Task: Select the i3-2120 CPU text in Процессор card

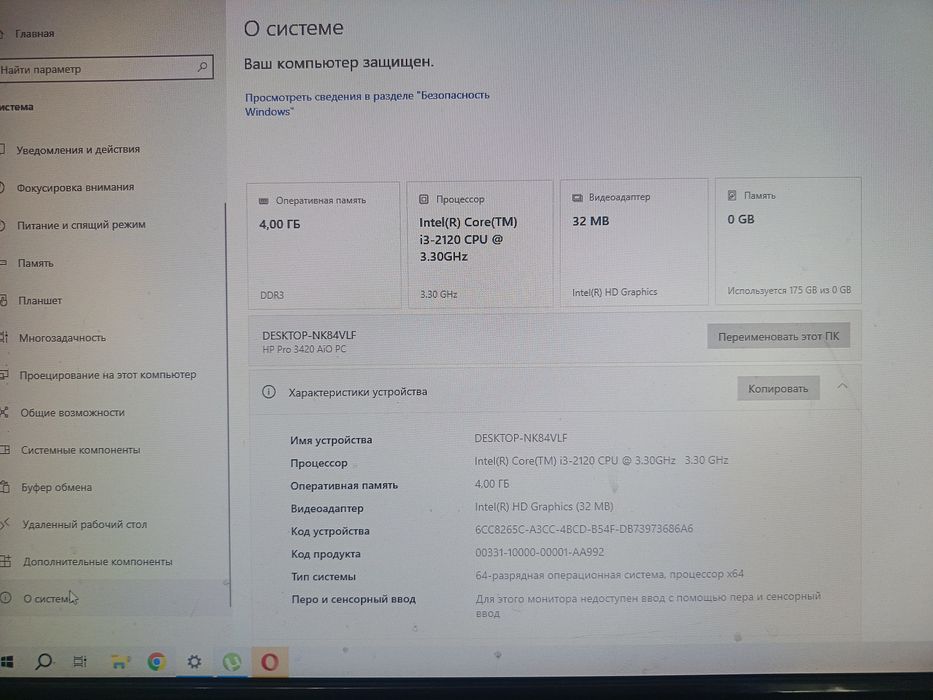Action: pos(461,240)
